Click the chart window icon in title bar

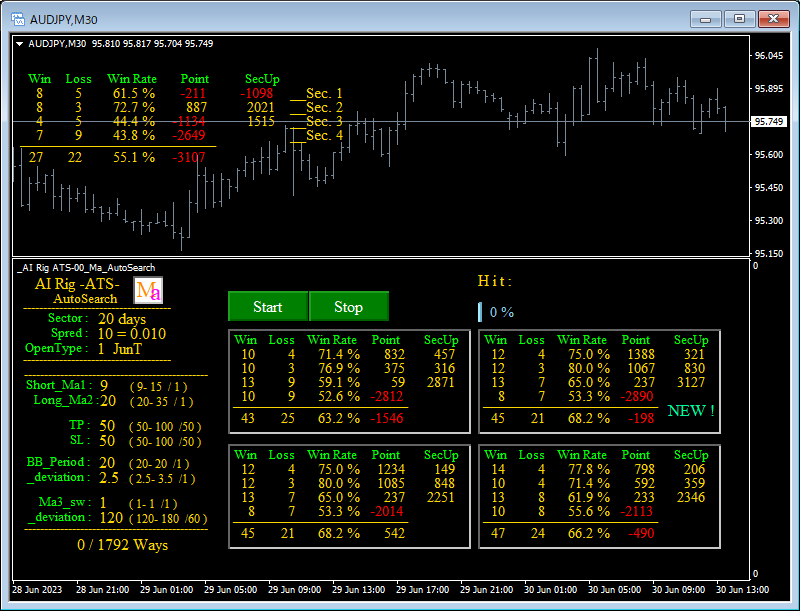[x=18, y=19]
